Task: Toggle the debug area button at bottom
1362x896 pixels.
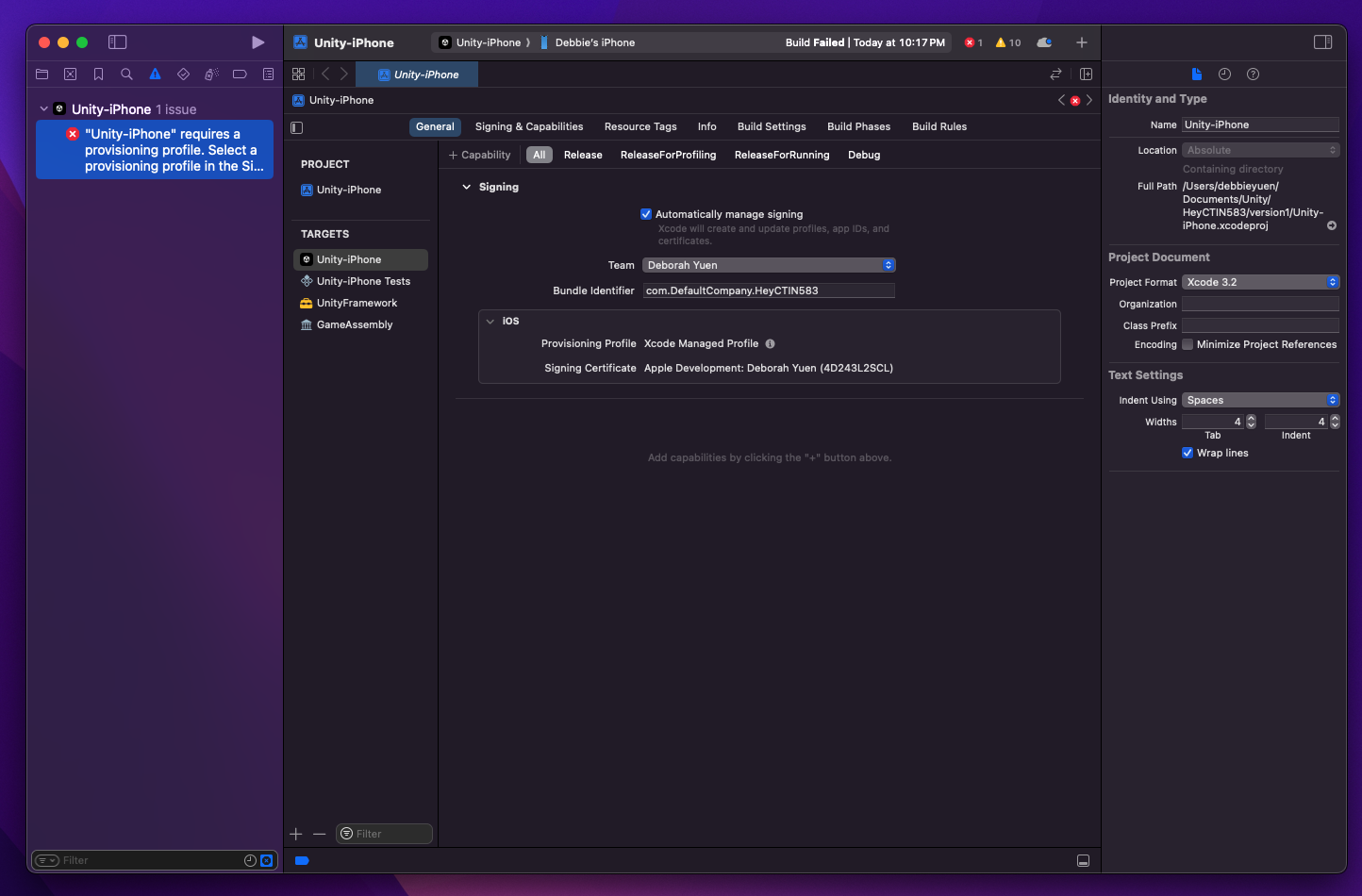Action: [1083, 860]
